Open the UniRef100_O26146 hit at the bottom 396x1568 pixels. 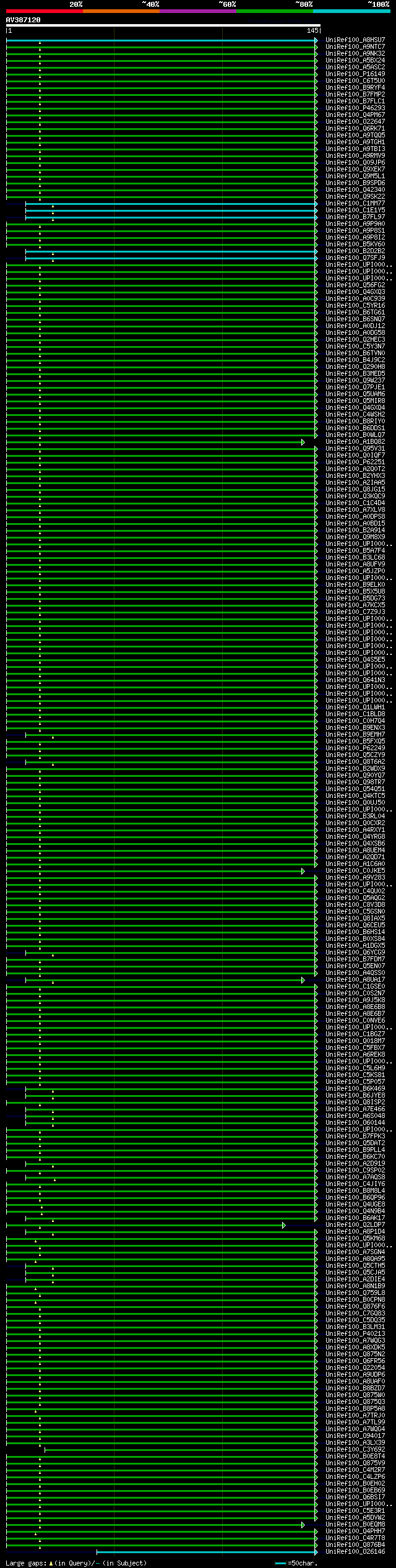pyautogui.click(x=355, y=1552)
